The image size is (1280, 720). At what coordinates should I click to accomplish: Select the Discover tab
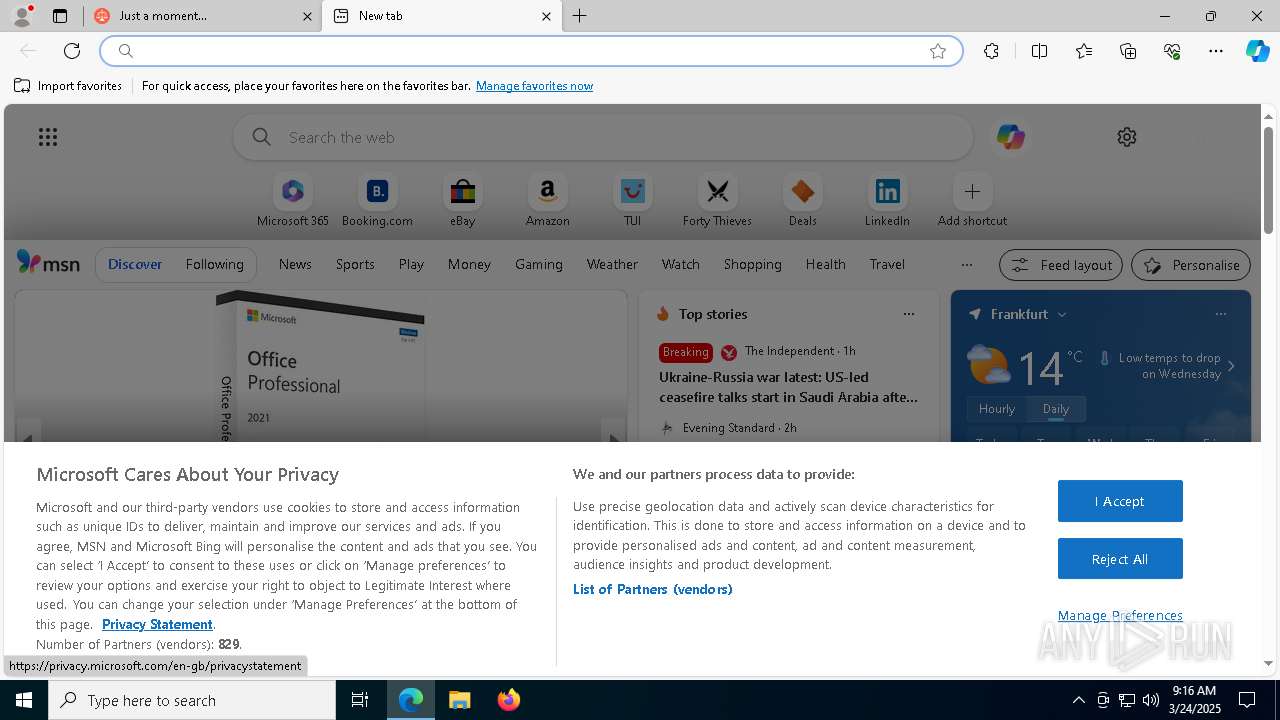point(135,264)
